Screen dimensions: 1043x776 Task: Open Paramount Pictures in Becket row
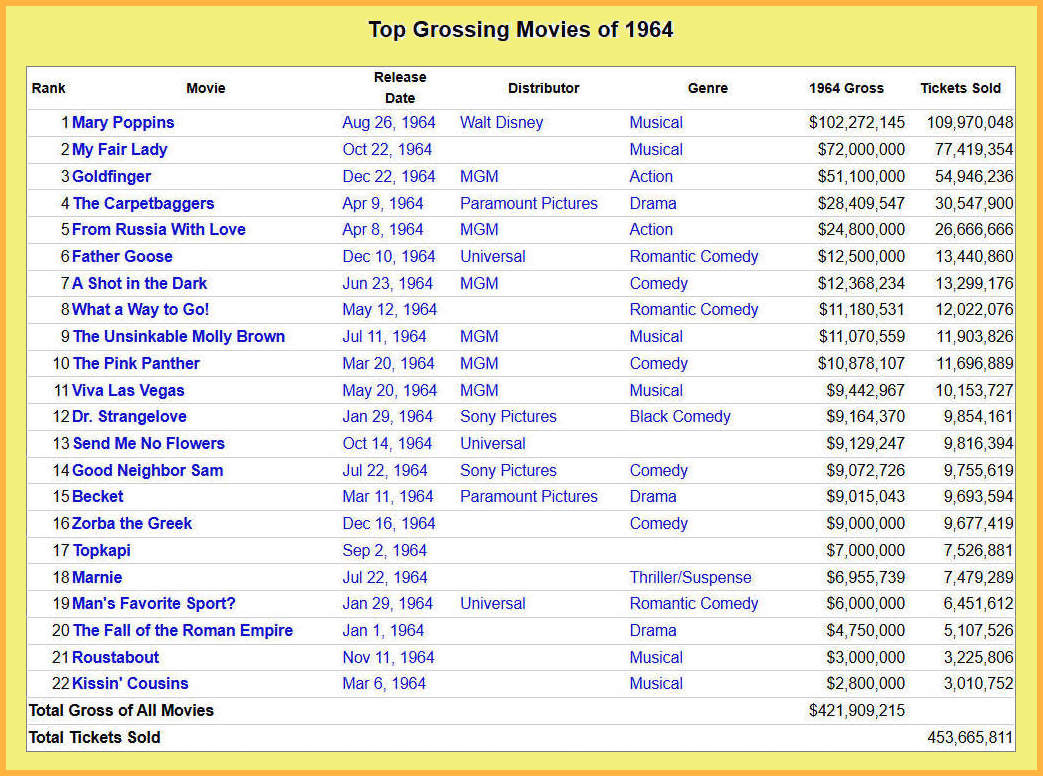(529, 496)
